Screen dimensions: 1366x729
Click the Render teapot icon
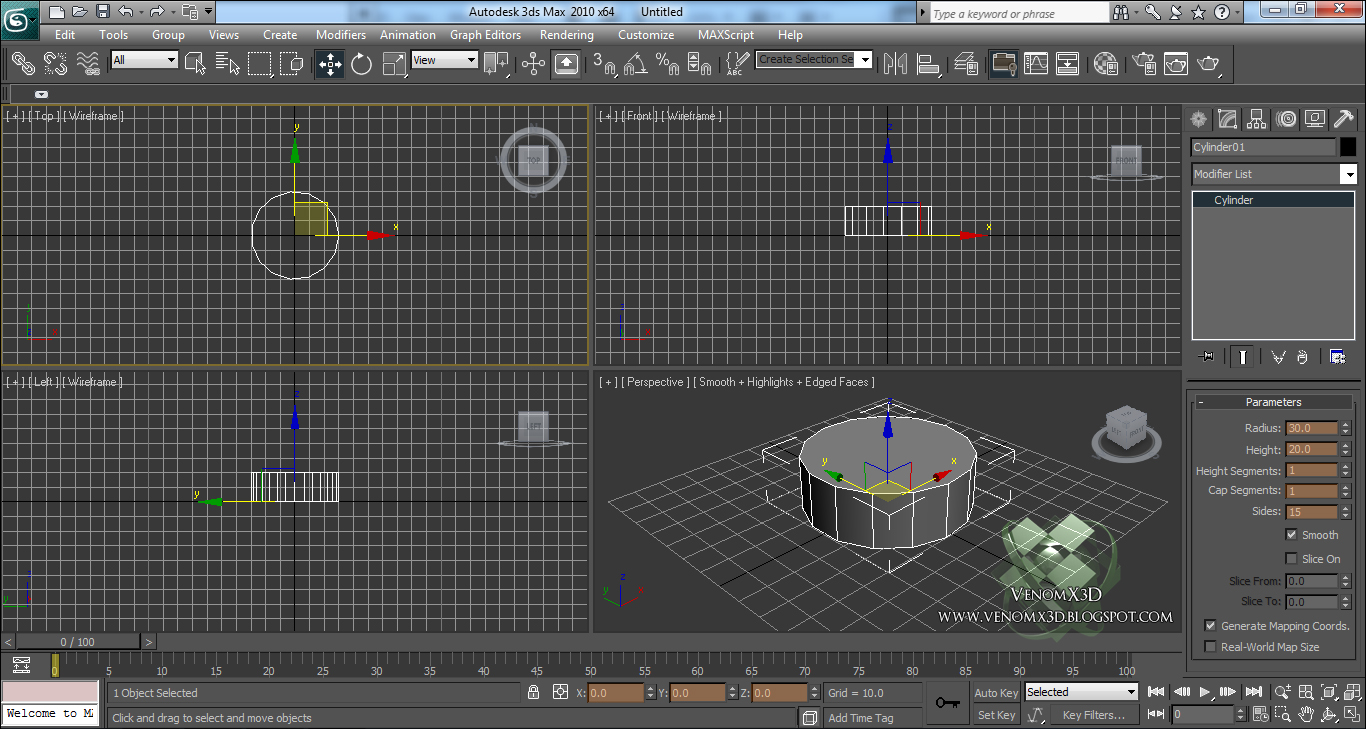[x=1208, y=64]
